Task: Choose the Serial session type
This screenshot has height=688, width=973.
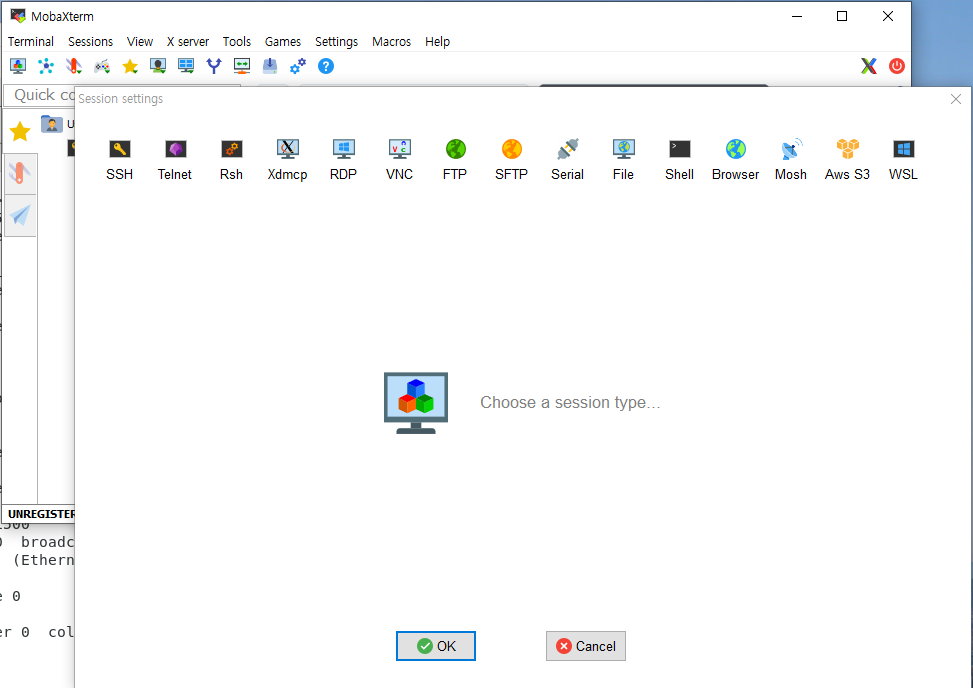Action: (567, 159)
